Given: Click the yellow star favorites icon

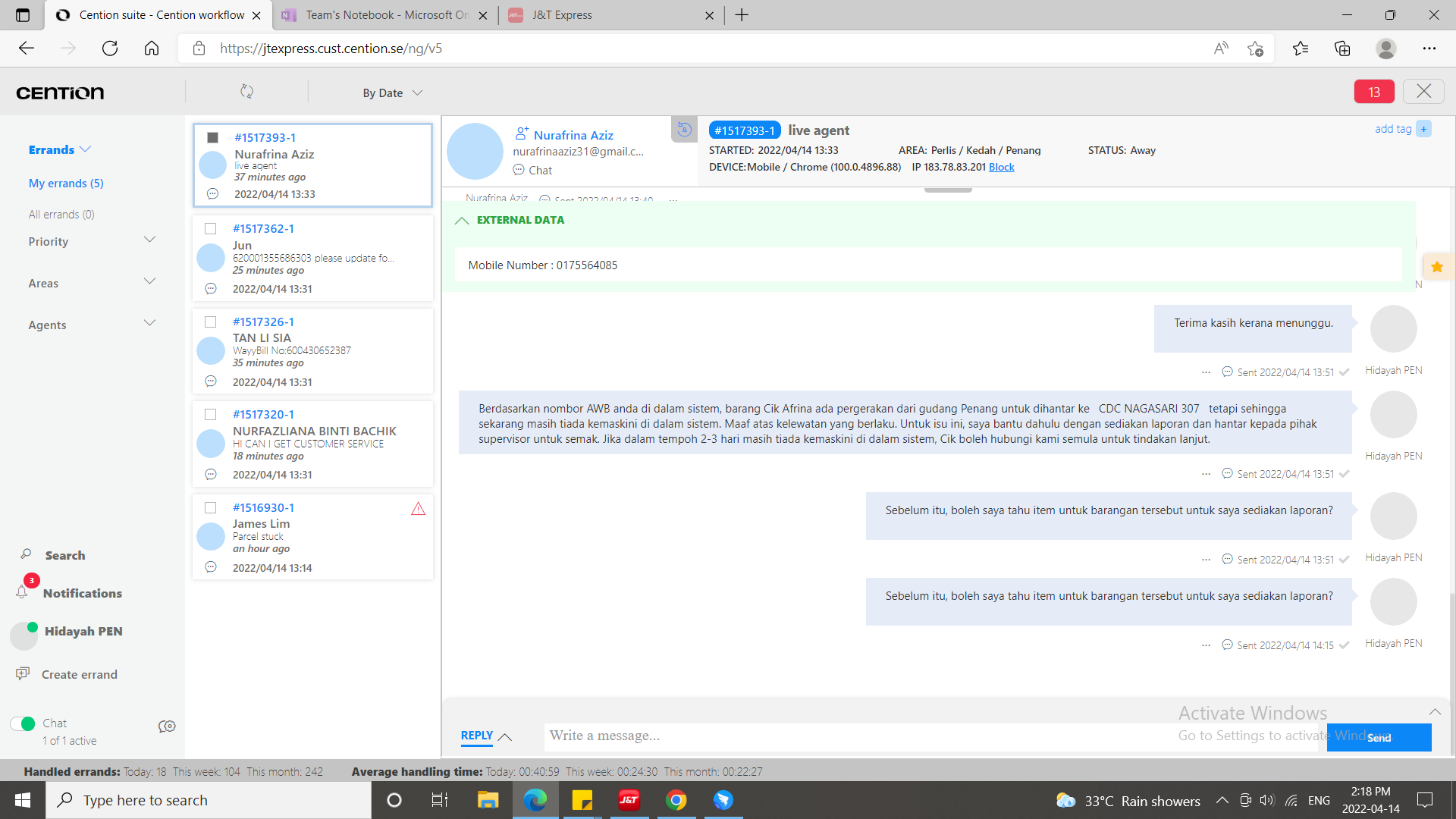Looking at the screenshot, I should (x=1437, y=267).
